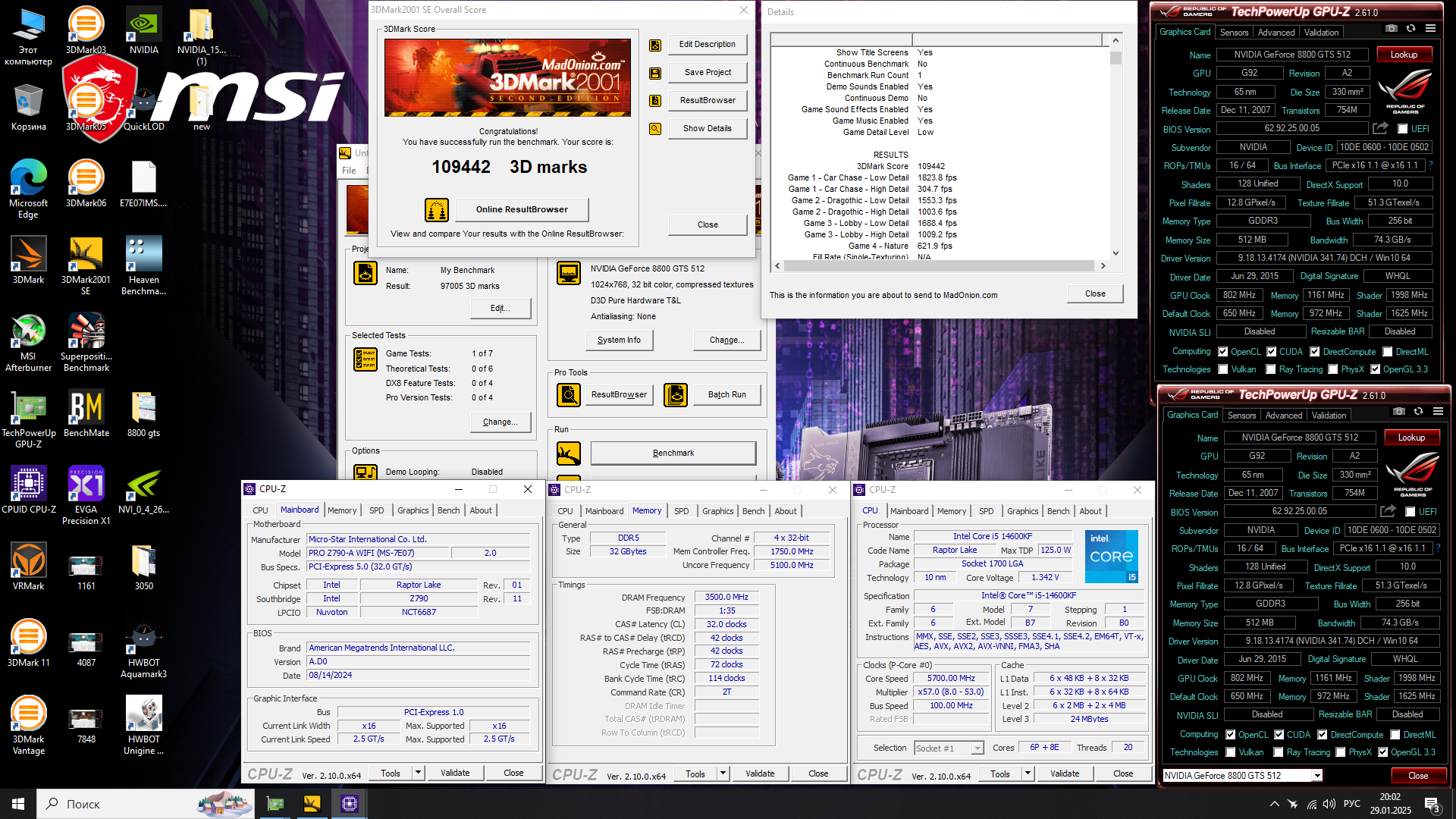This screenshot has width=1456, height=819.
Task: Click the Save Project button
Action: [x=708, y=73]
